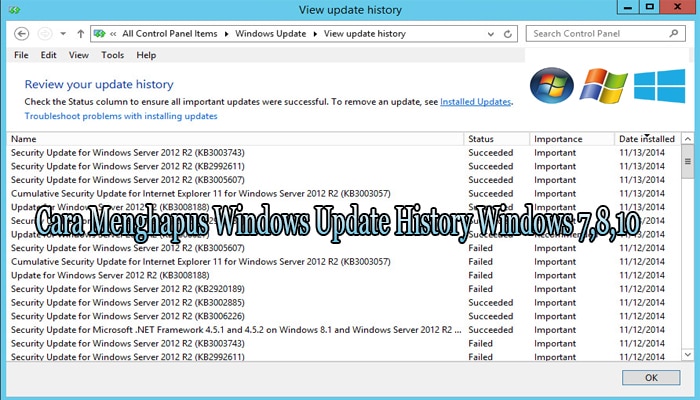Viewport: 700px width, 400px height.
Task: Open the Installed Updates link
Action: pyautogui.click(x=475, y=102)
